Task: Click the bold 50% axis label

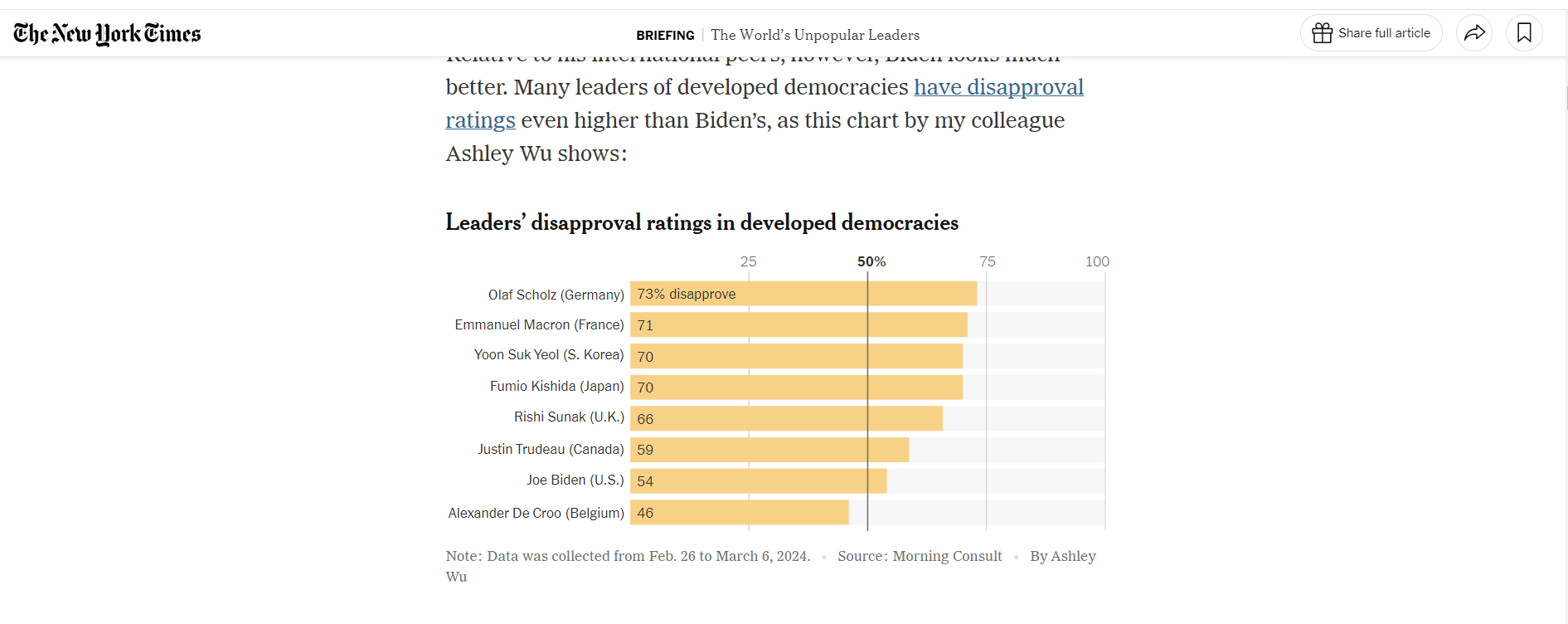Action: 871,261
